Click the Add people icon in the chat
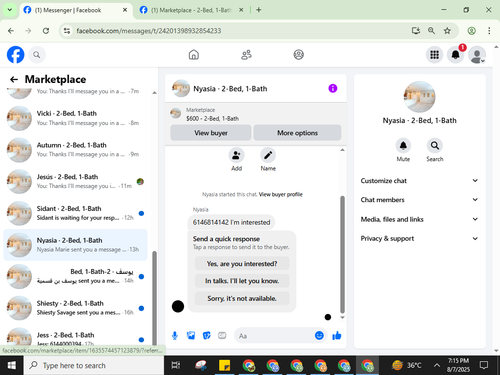This screenshot has width=500, height=375. (x=236, y=155)
